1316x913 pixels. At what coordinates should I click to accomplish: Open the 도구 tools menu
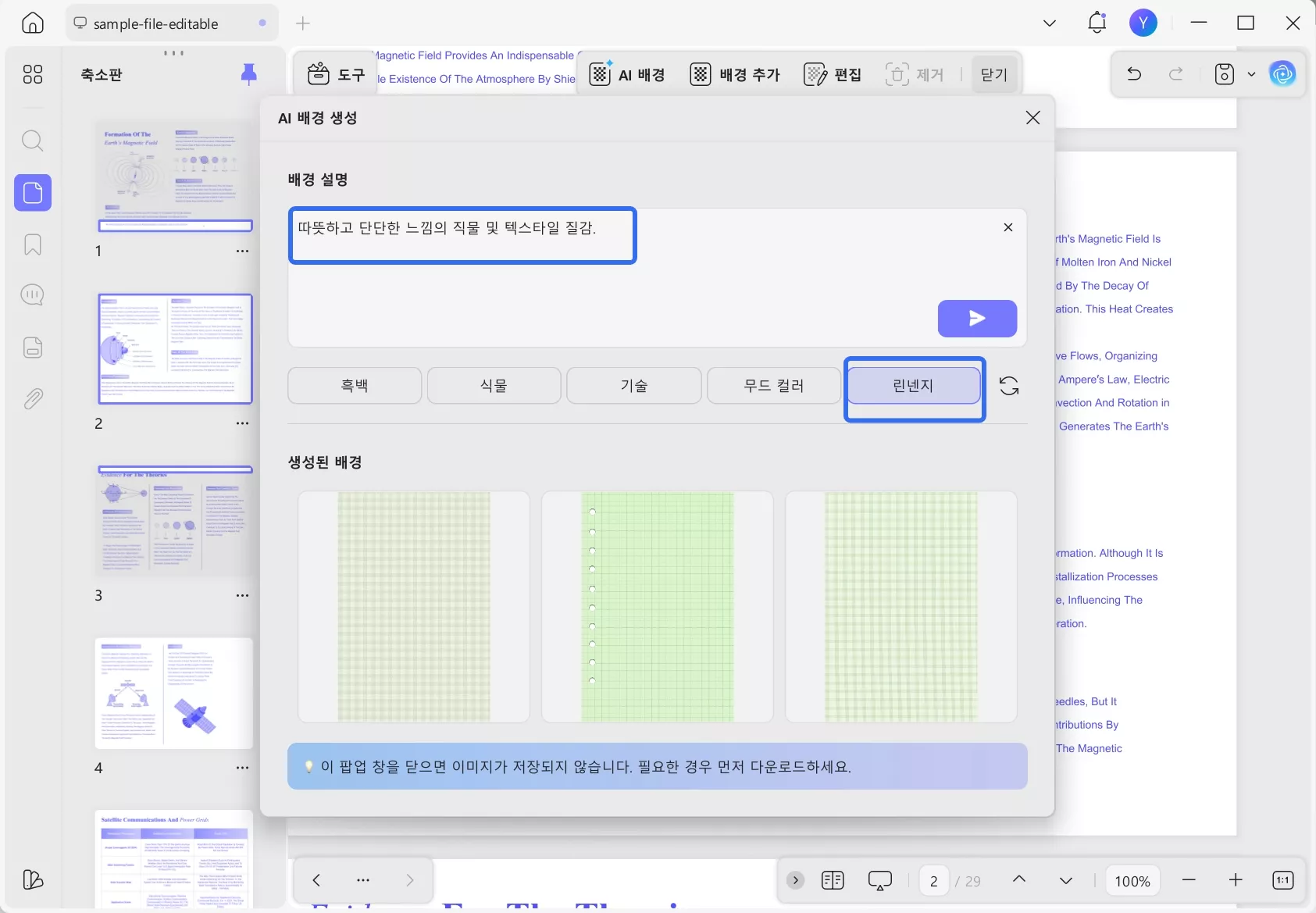click(x=336, y=74)
